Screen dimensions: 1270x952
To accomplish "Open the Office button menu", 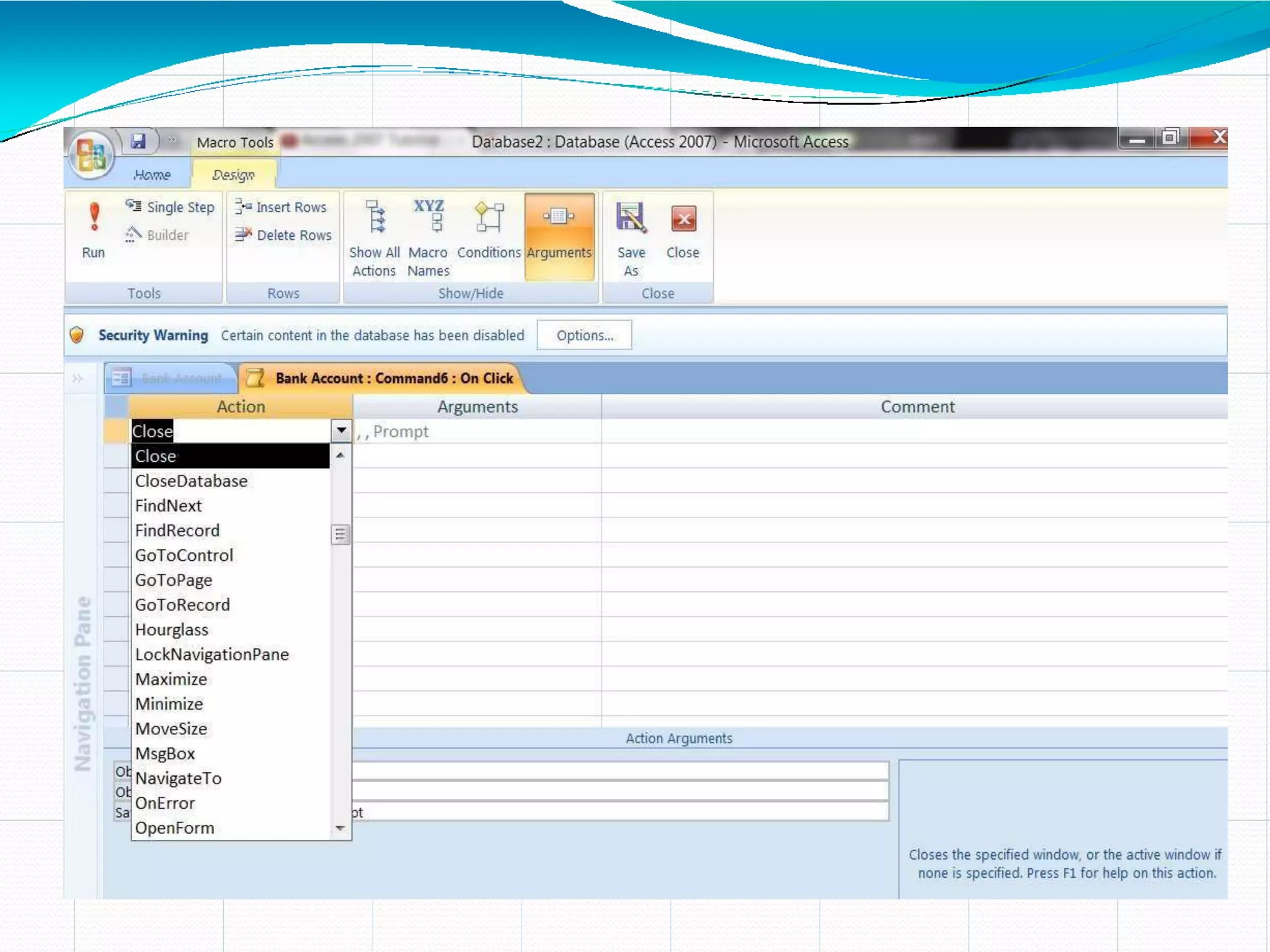I will [x=92, y=156].
